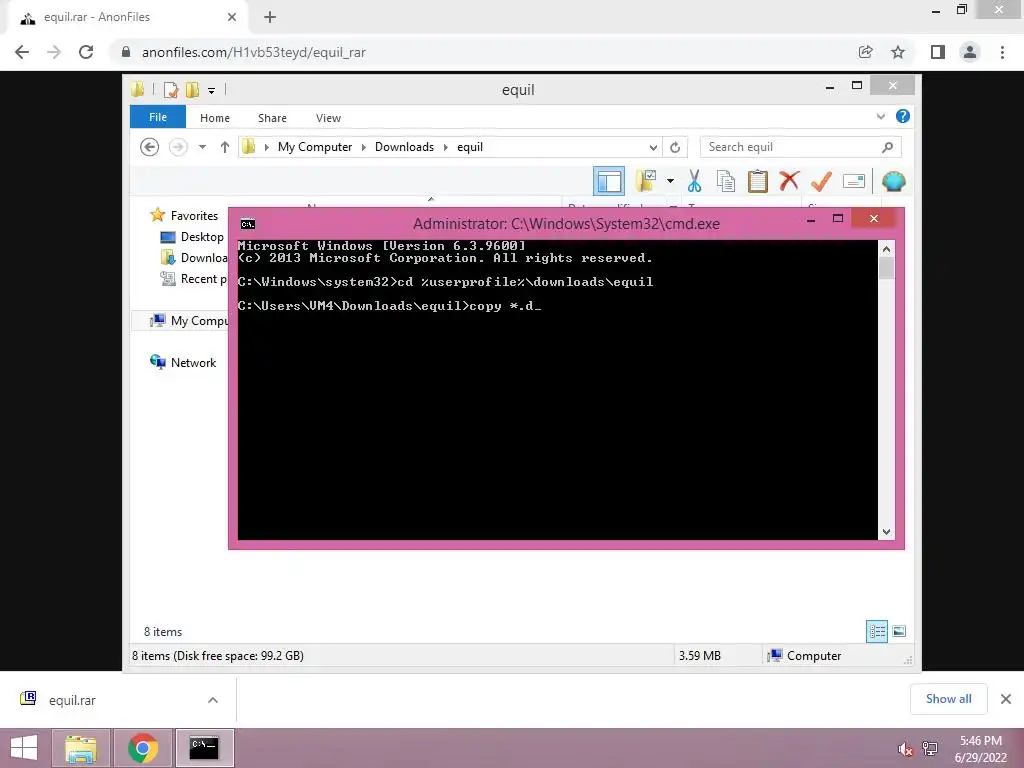Image resolution: width=1024 pixels, height=768 pixels.
Task: Click the Windows Start button
Action: pos(24,748)
